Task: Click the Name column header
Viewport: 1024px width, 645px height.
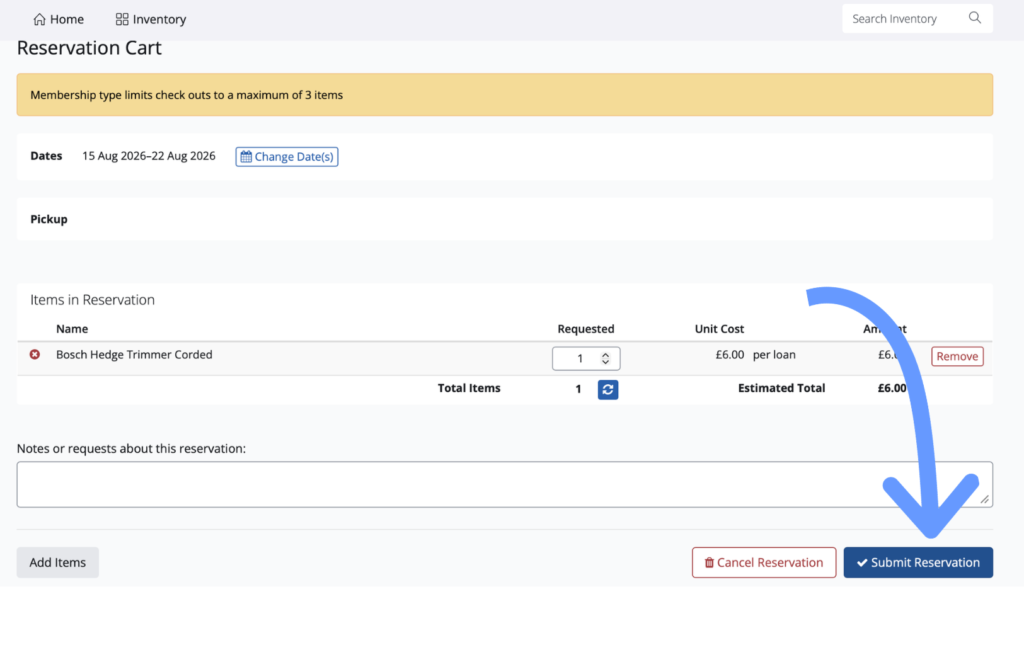Action: (72, 329)
